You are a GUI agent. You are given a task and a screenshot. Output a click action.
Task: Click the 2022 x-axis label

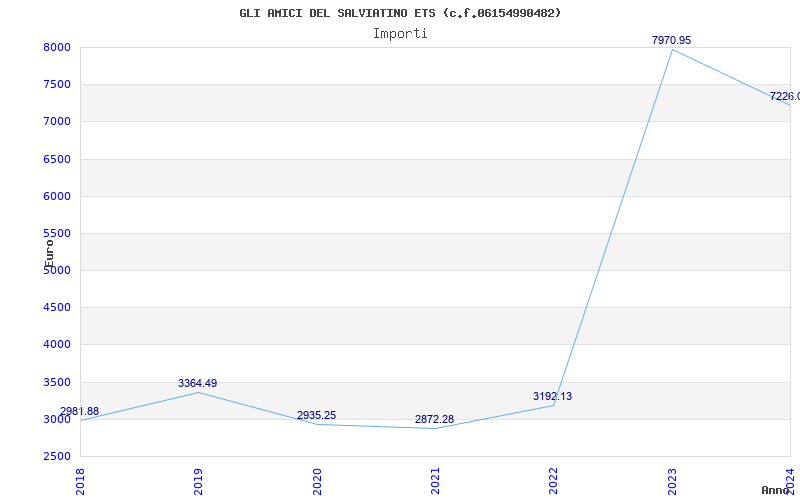tap(554, 482)
